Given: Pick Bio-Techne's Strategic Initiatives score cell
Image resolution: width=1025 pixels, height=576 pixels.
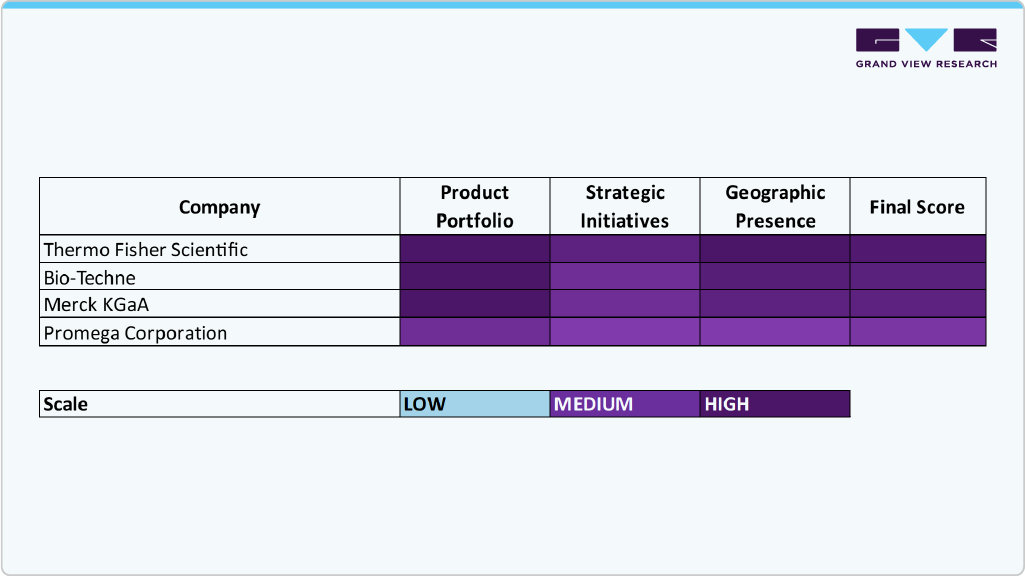Looking at the screenshot, I should coord(625,277).
